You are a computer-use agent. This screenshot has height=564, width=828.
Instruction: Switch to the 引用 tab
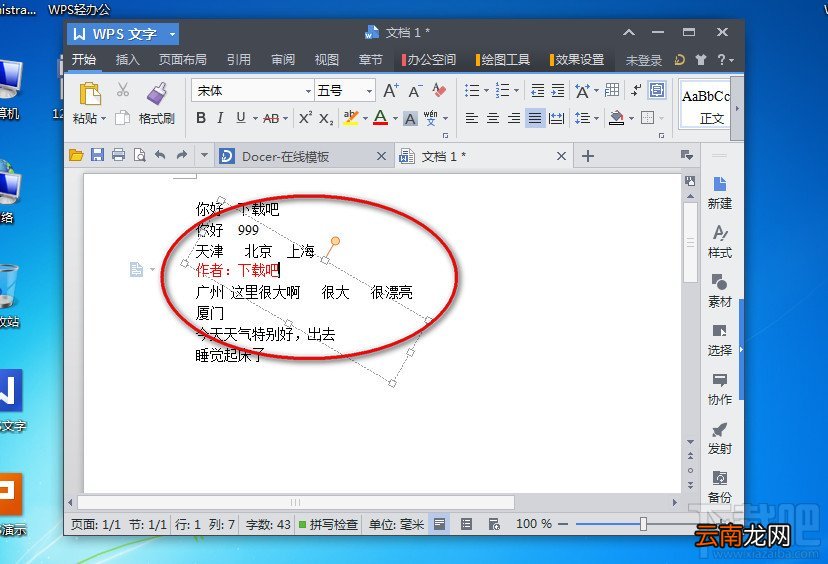pos(239,60)
